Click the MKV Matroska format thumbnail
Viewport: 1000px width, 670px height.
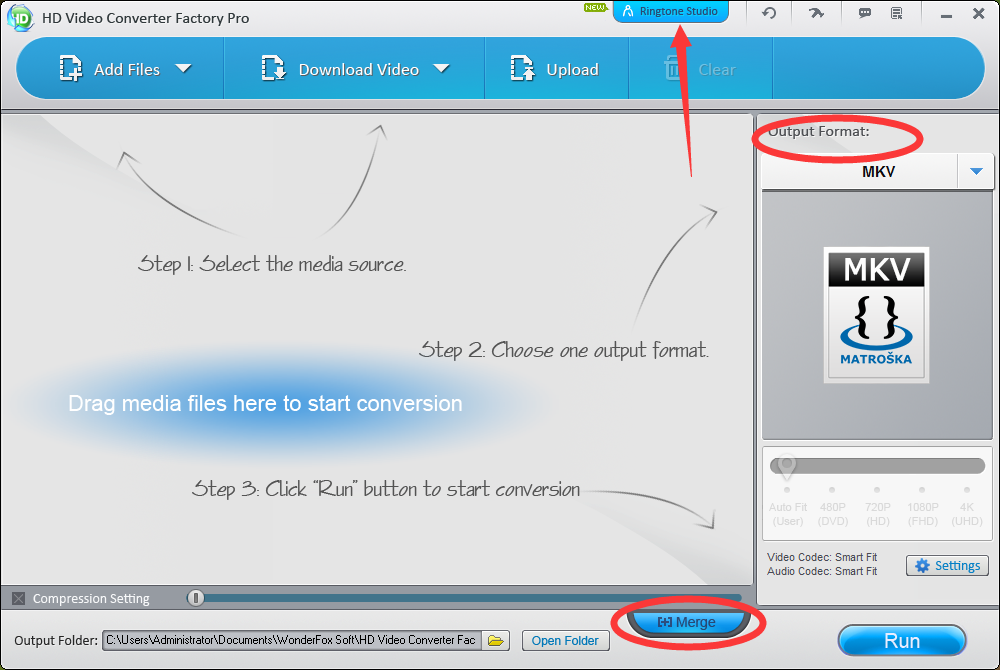pos(876,315)
